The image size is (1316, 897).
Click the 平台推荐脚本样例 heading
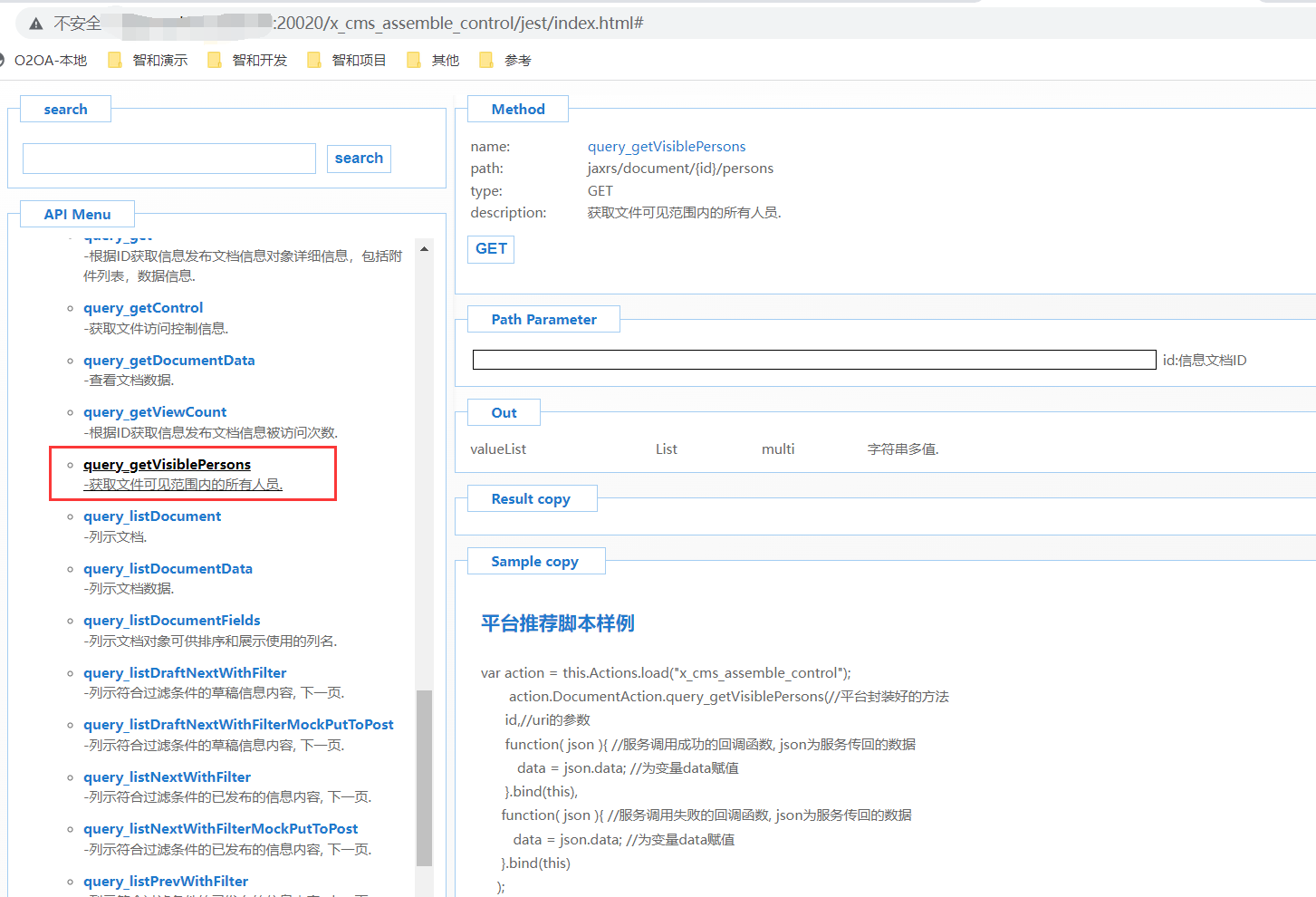[x=558, y=623]
